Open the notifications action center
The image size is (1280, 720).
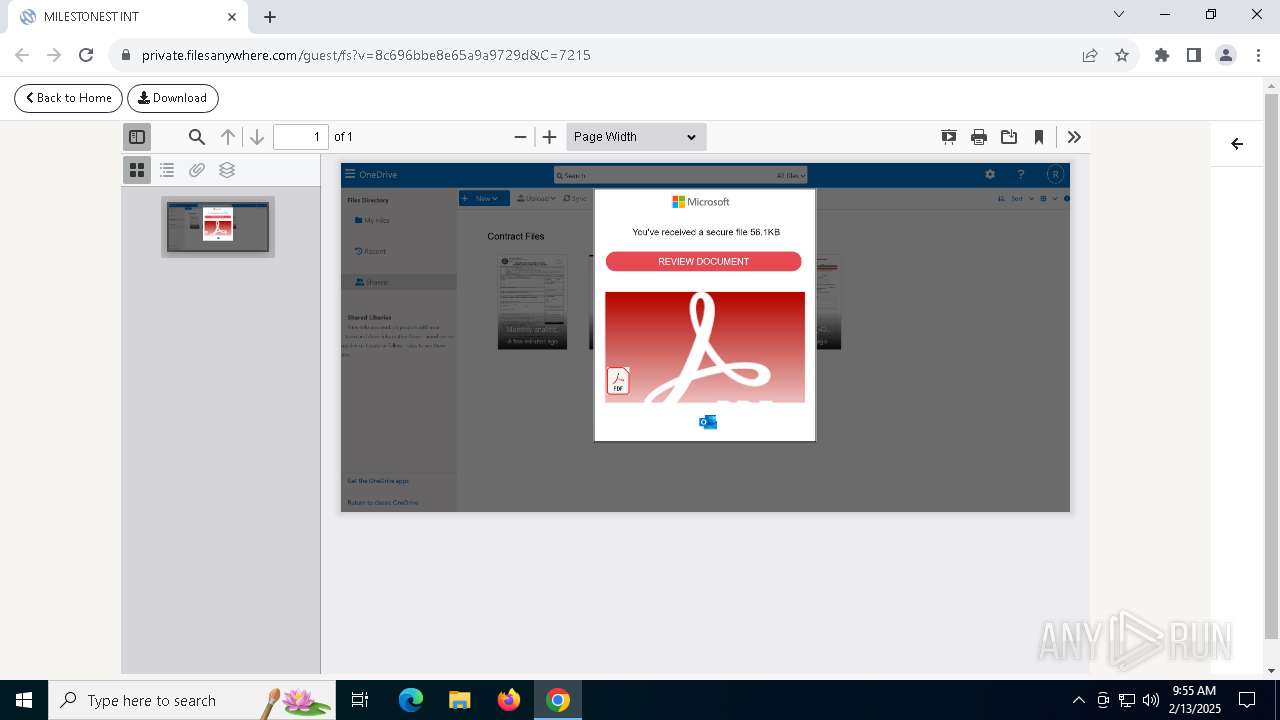pyautogui.click(x=1247, y=700)
